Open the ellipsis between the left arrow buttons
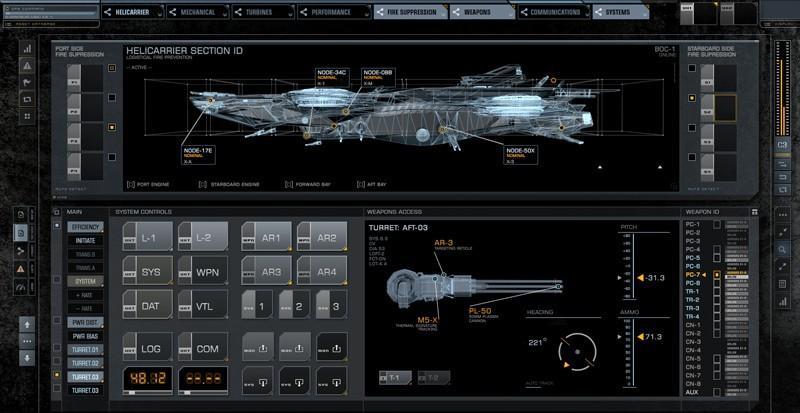 pyautogui.click(x=27, y=341)
